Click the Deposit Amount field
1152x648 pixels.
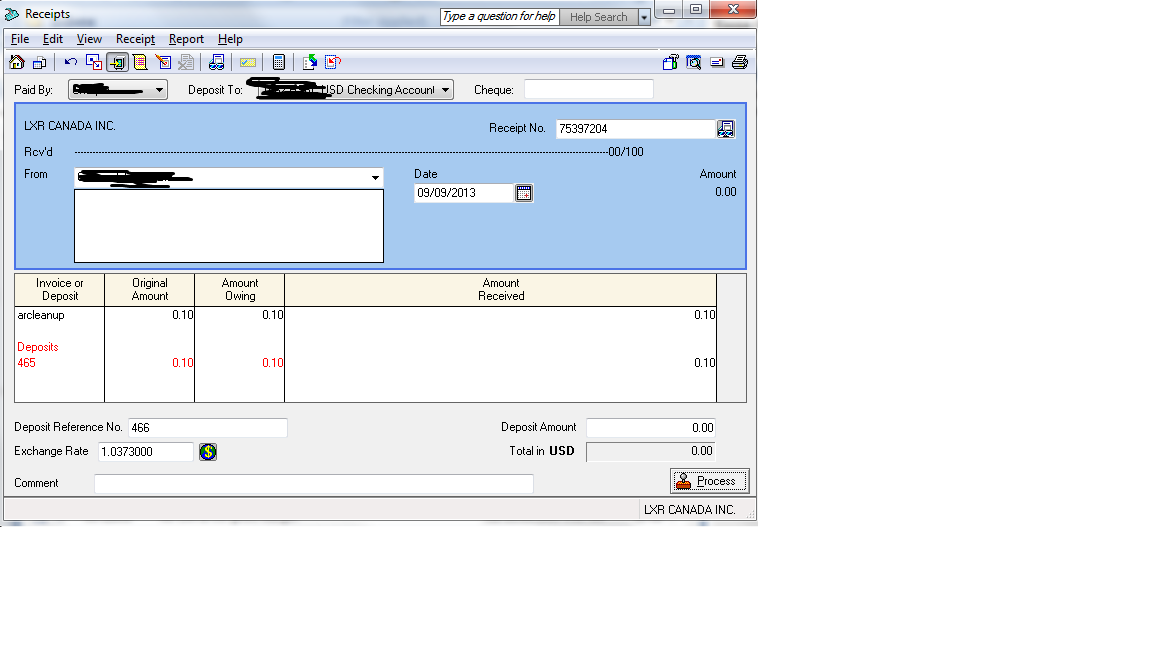coord(651,428)
